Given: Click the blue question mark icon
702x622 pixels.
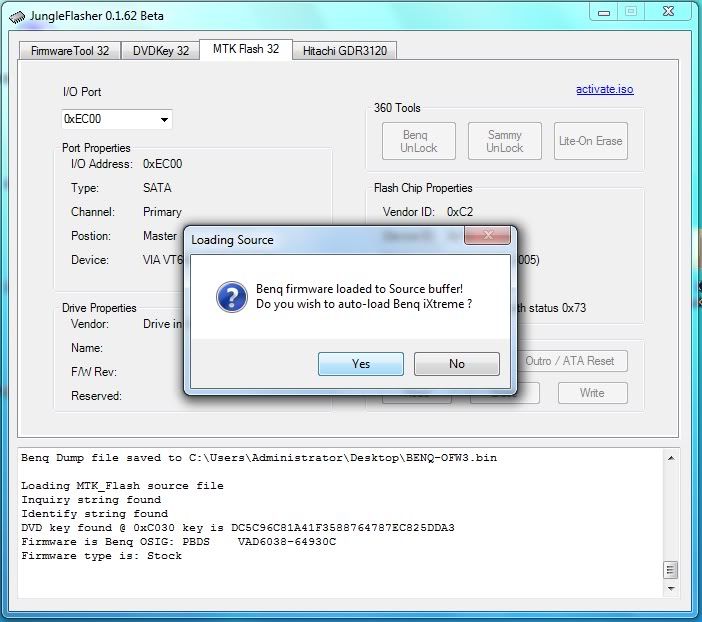Looking at the screenshot, I should (231, 296).
